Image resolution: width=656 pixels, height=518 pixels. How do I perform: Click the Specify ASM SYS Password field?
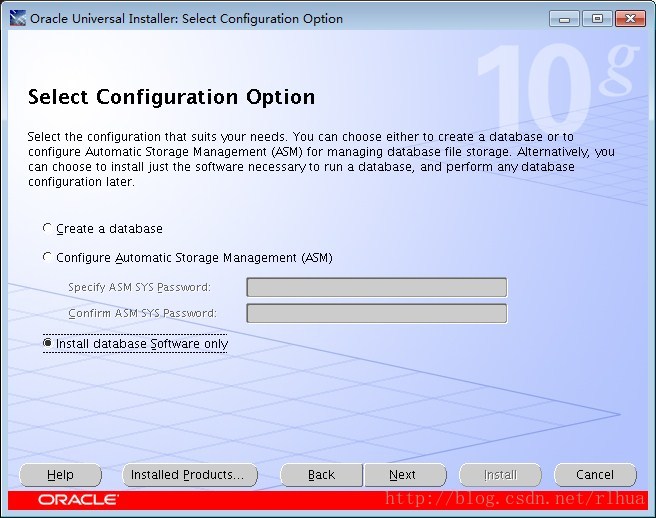(377, 287)
